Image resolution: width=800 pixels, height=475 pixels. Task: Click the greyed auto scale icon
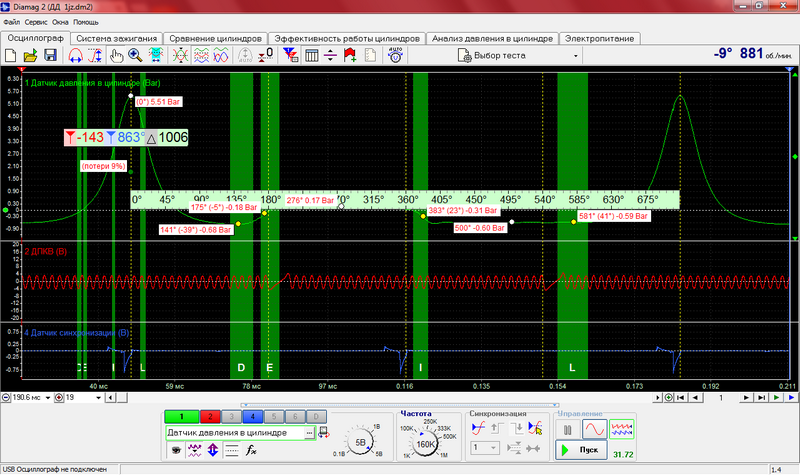[245, 55]
